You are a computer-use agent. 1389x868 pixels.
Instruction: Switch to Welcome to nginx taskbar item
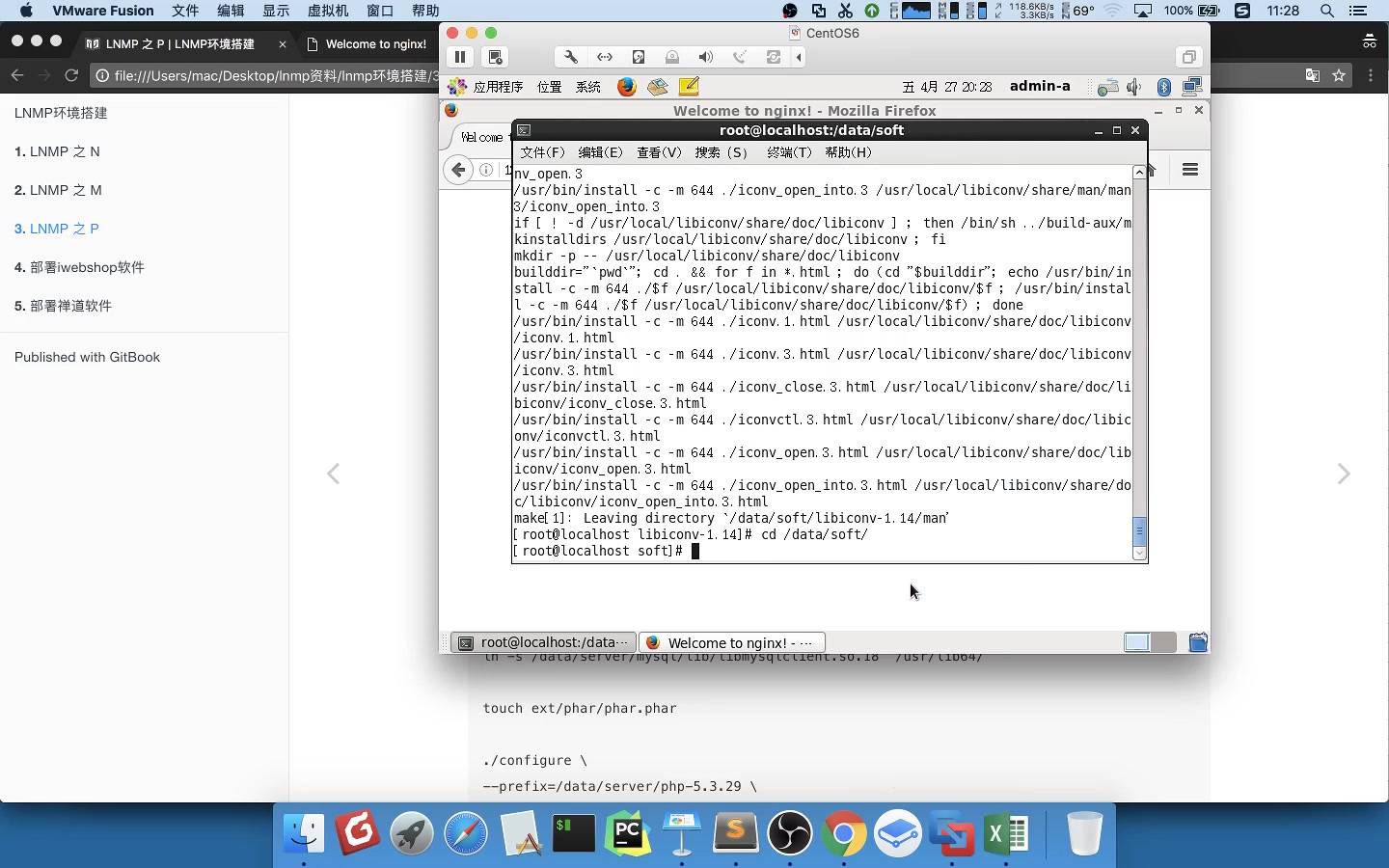732,642
